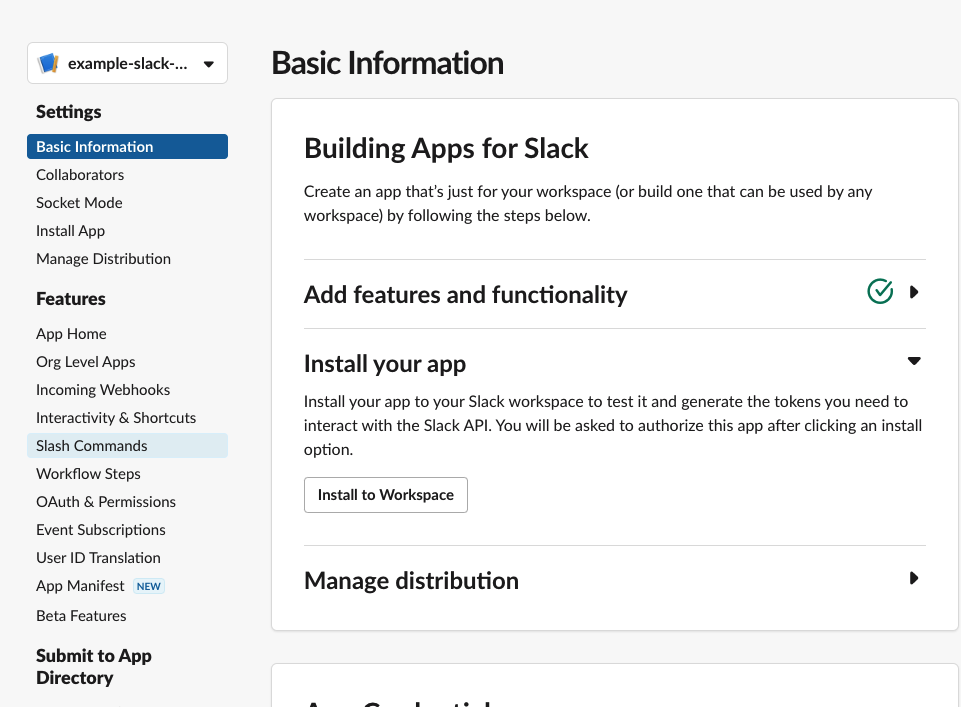Open the example-slack app selector dropdown
The image size is (961, 707).
(x=127, y=63)
